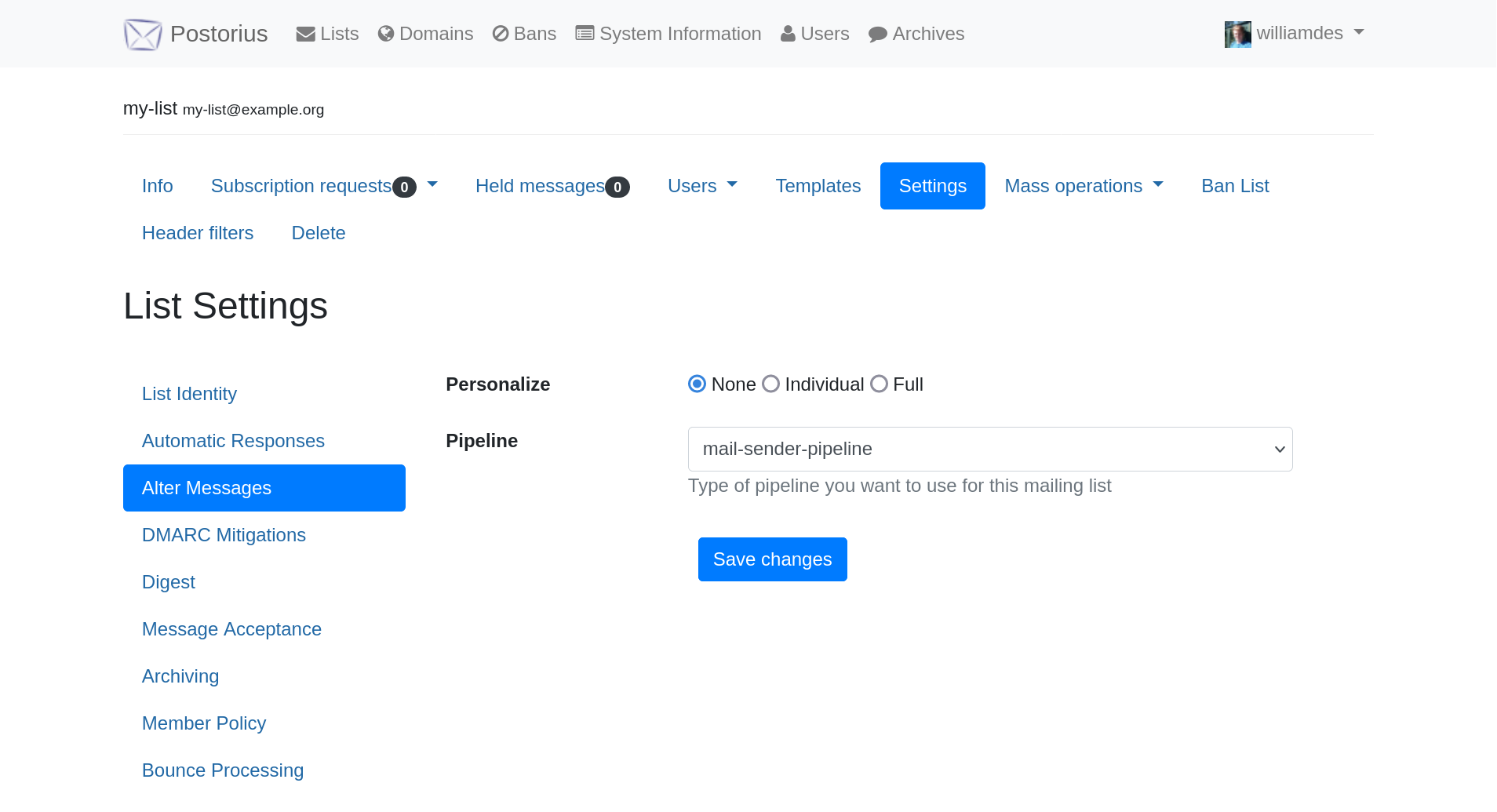Click the Archives speech bubble icon
This screenshot has width=1497, height=812.
[878, 35]
